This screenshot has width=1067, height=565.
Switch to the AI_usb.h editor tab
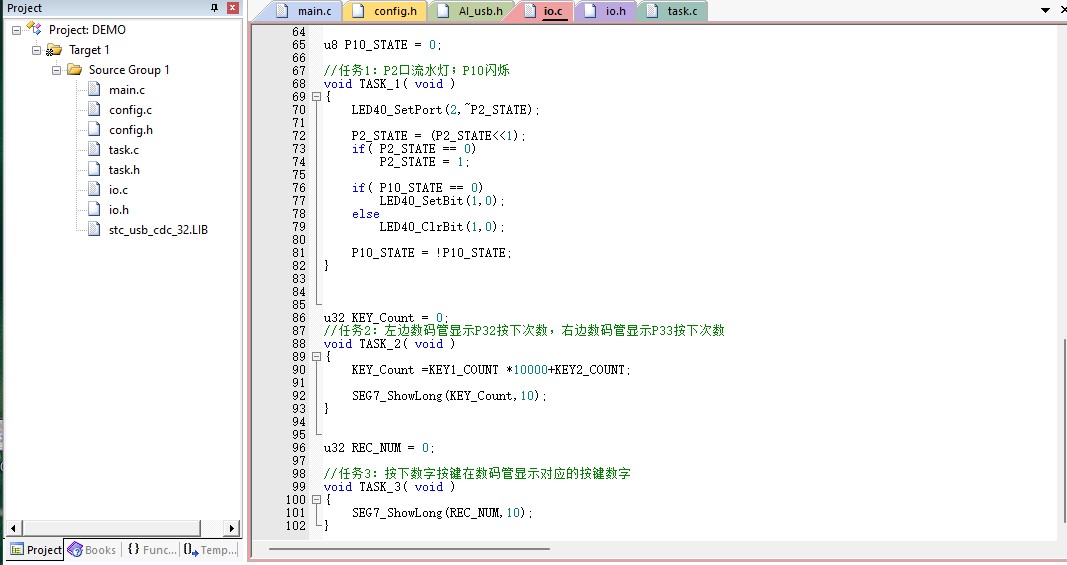[471, 11]
